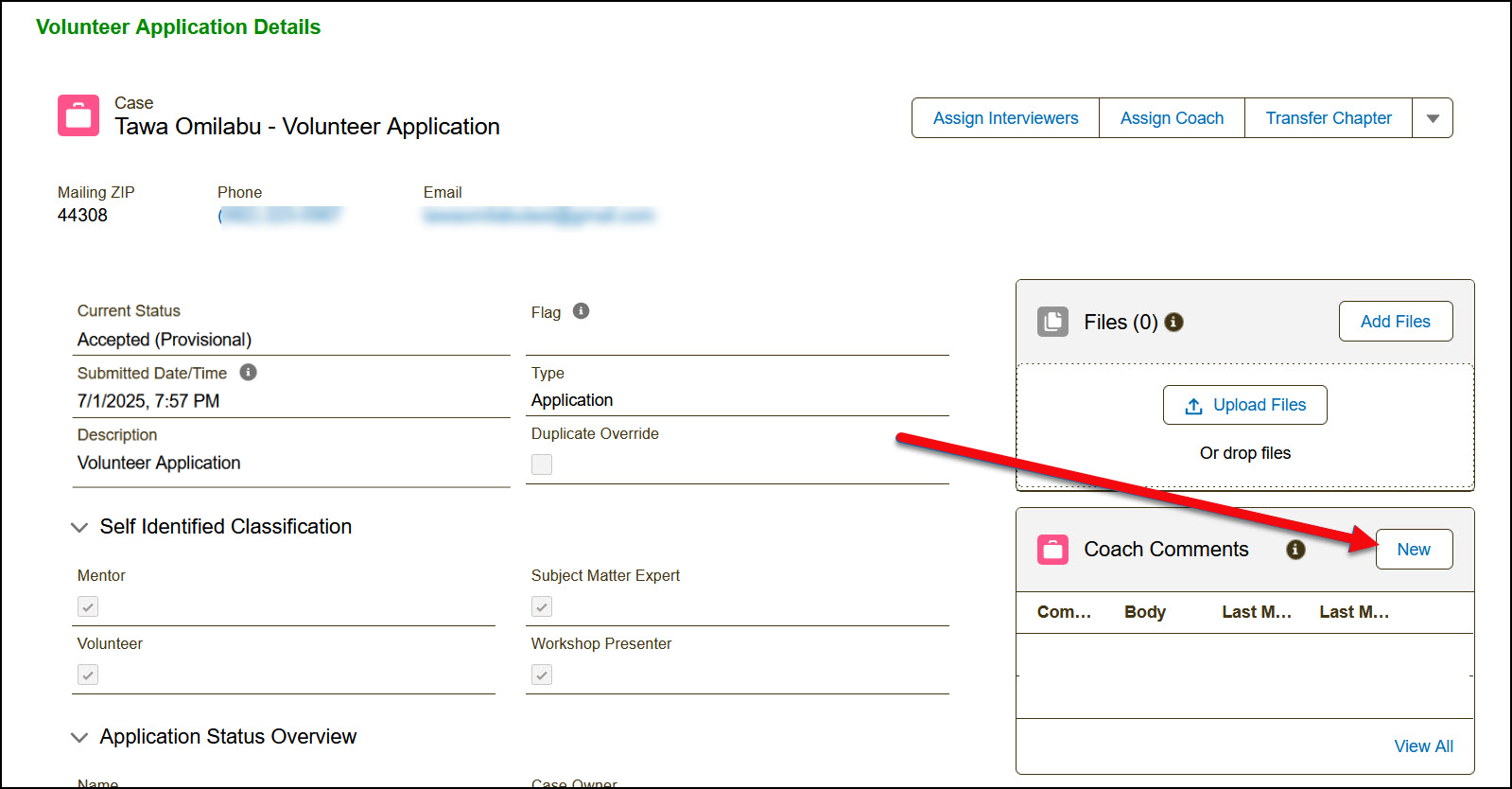The height and width of the screenshot is (789, 1512).
Task: Open the Files (0) related list title
Action: click(x=1121, y=323)
